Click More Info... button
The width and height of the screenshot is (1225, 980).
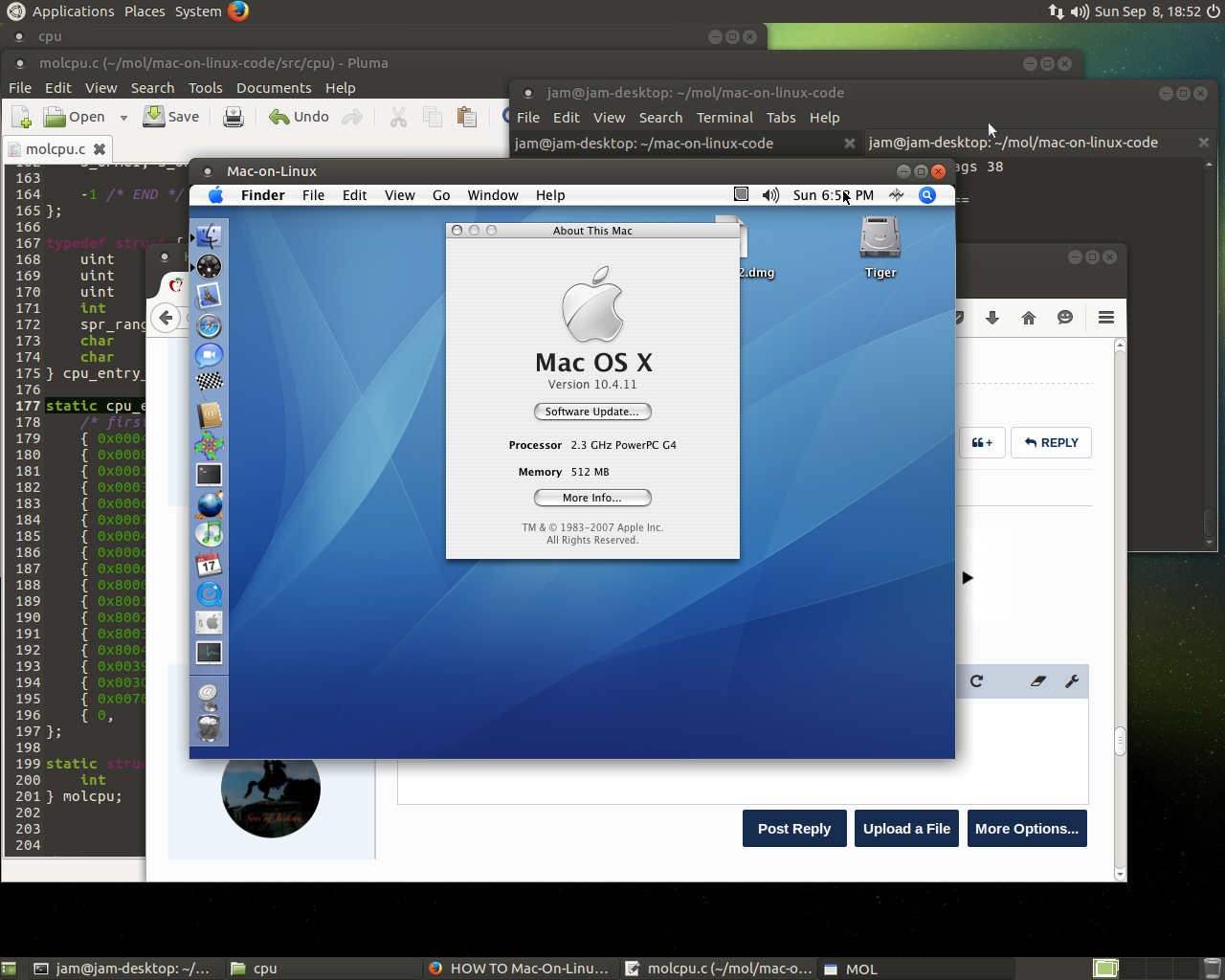tap(592, 498)
